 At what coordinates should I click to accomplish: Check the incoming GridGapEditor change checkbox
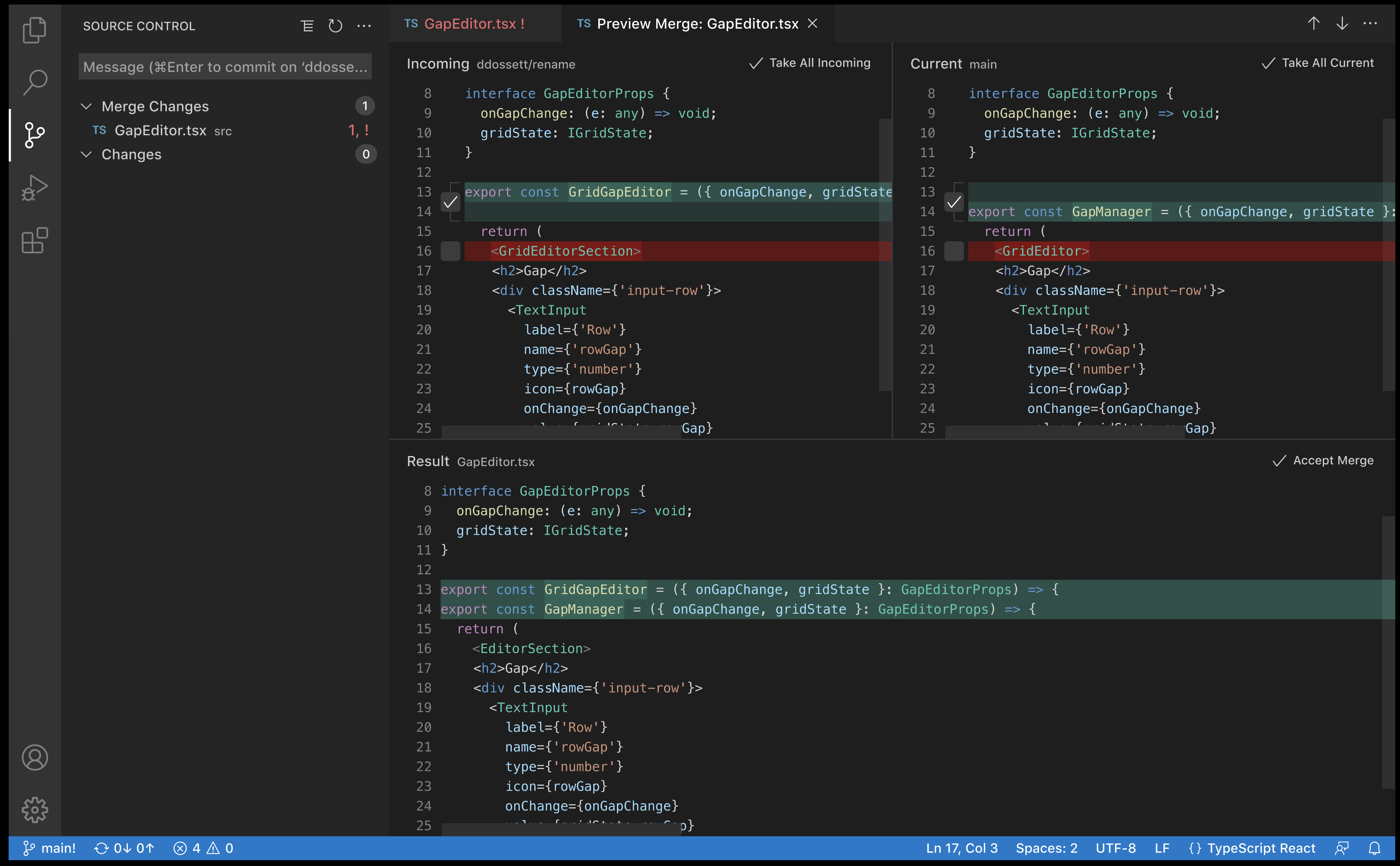point(451,202)
